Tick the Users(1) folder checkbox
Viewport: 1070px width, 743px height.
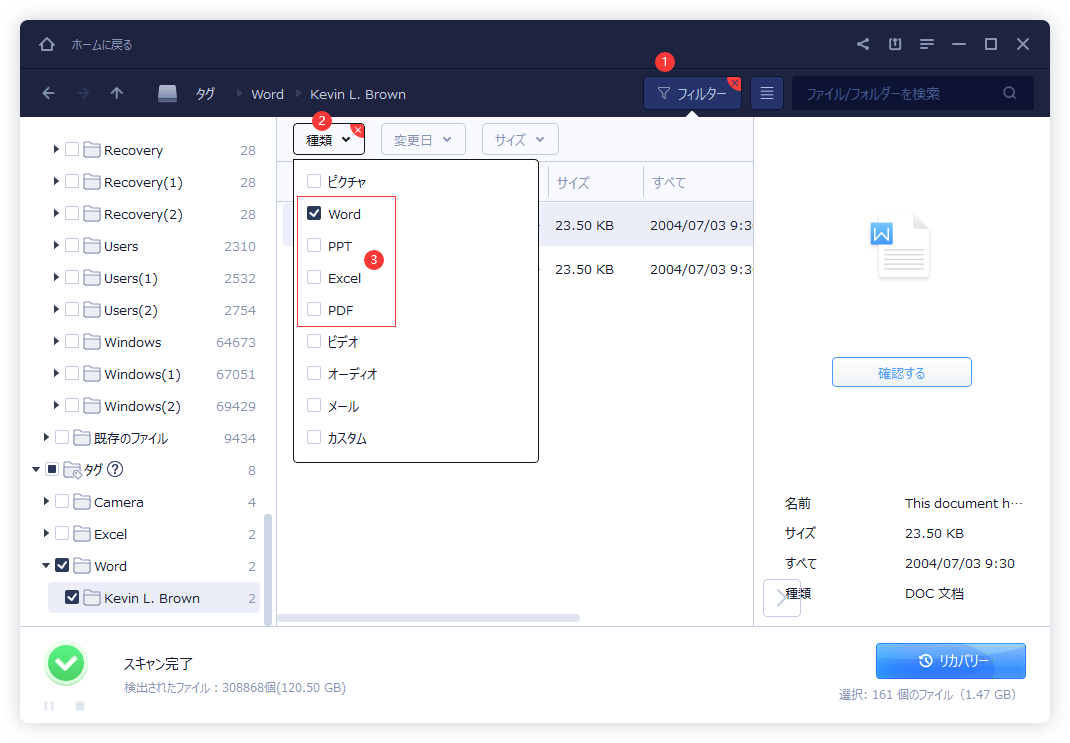[x=72, y=277]
